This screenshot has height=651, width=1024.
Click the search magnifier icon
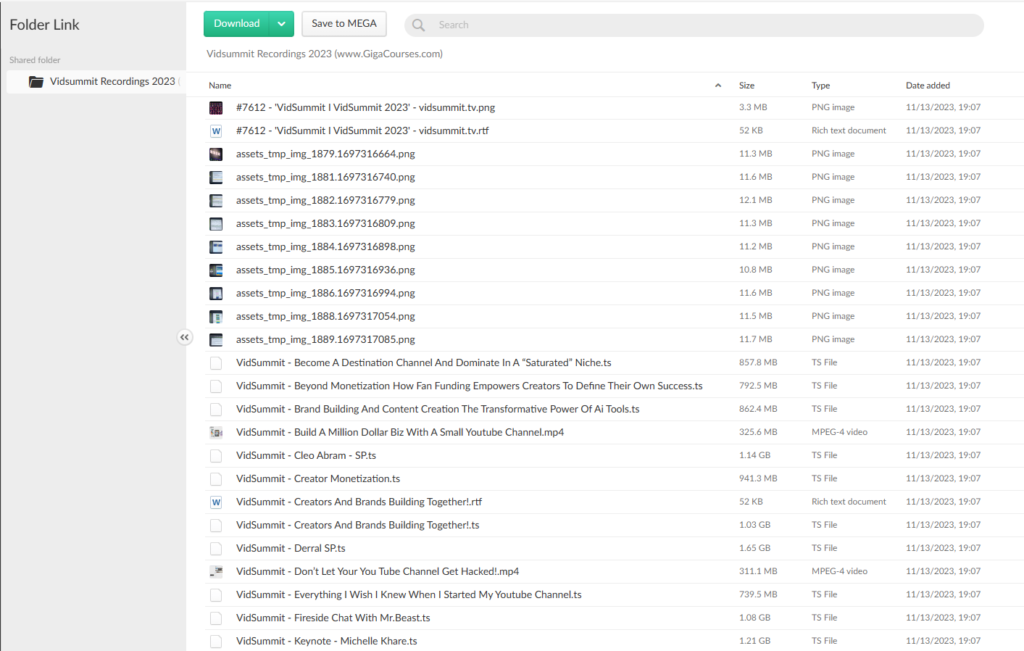(419, 25)
